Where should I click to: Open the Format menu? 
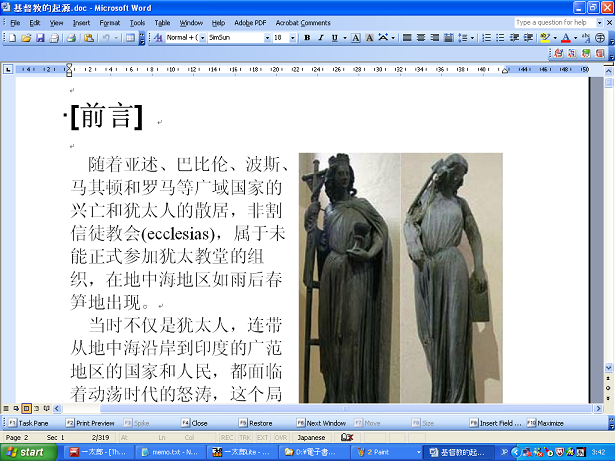click(110, 22)
